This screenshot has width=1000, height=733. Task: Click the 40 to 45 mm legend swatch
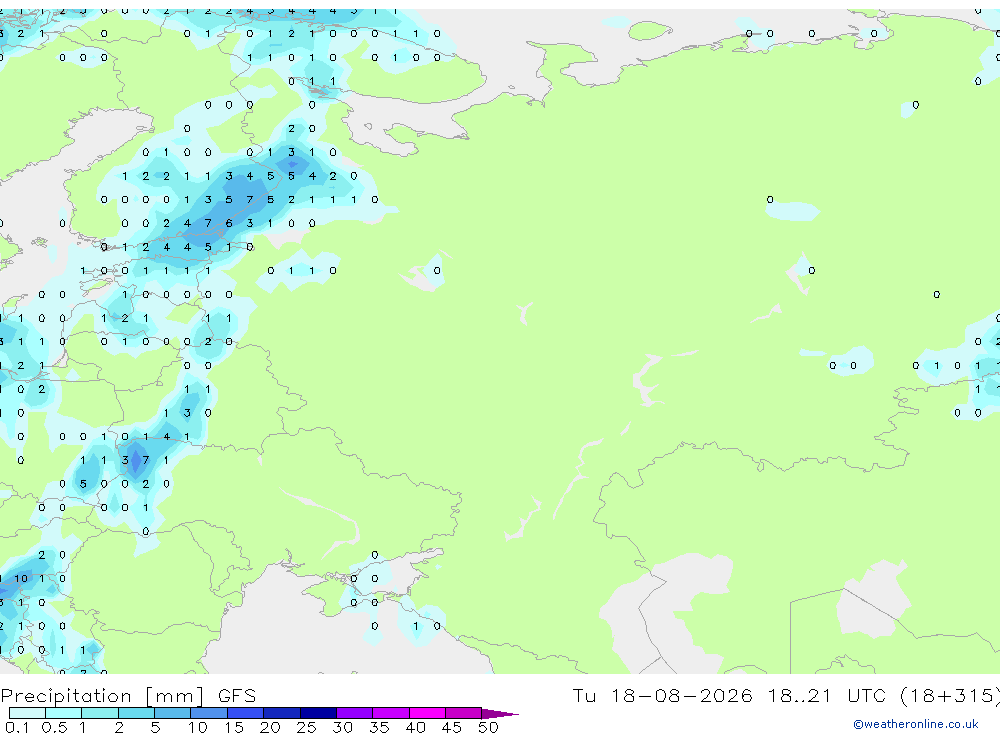click(x=427, y=713)
